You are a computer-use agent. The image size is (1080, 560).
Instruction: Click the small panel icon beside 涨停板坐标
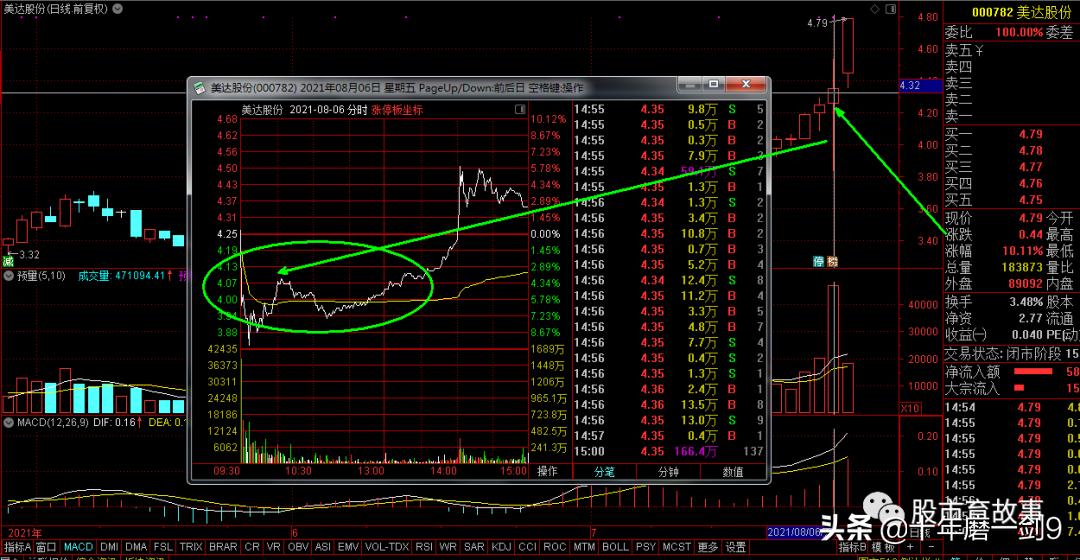518,109
